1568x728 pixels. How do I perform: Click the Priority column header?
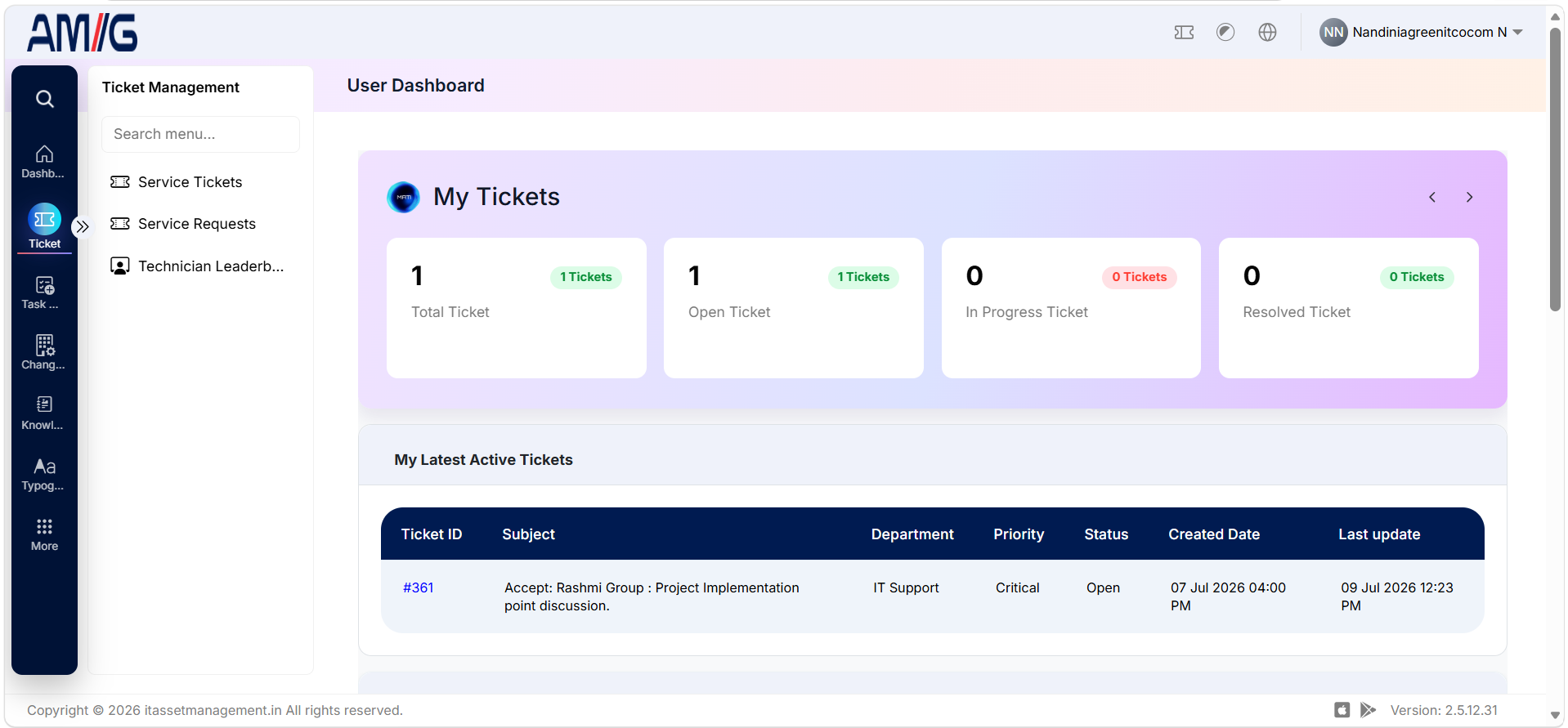pyautogui.click(x=1019, y=534)
